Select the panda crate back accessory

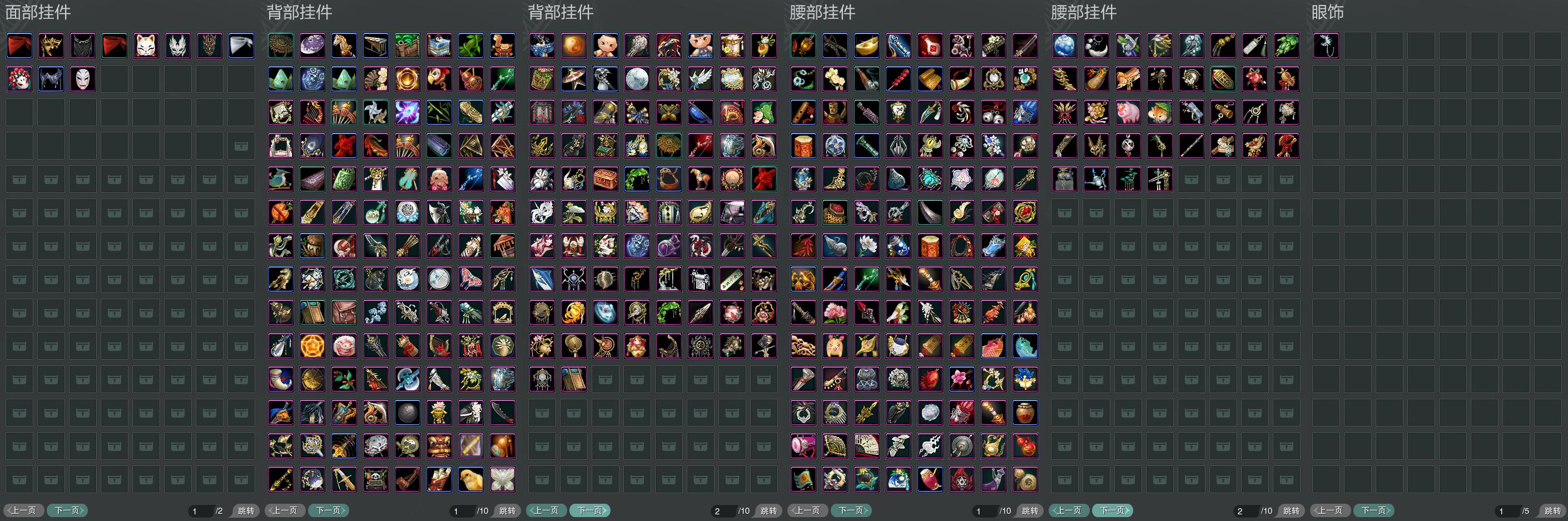[376, 480]
